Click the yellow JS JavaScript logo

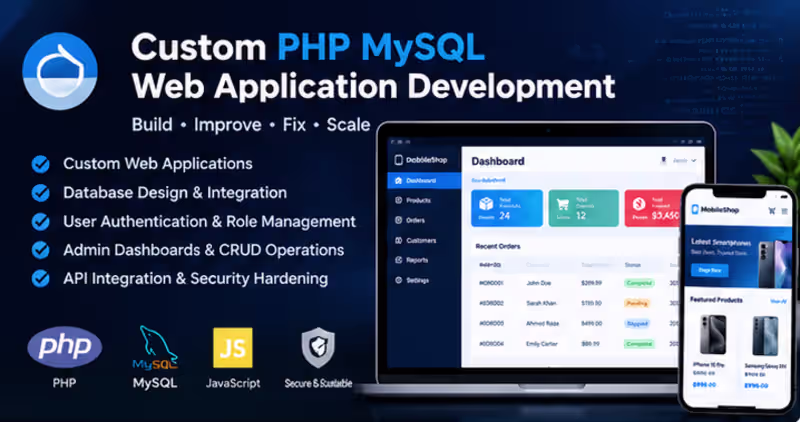[x=233, y=347]
